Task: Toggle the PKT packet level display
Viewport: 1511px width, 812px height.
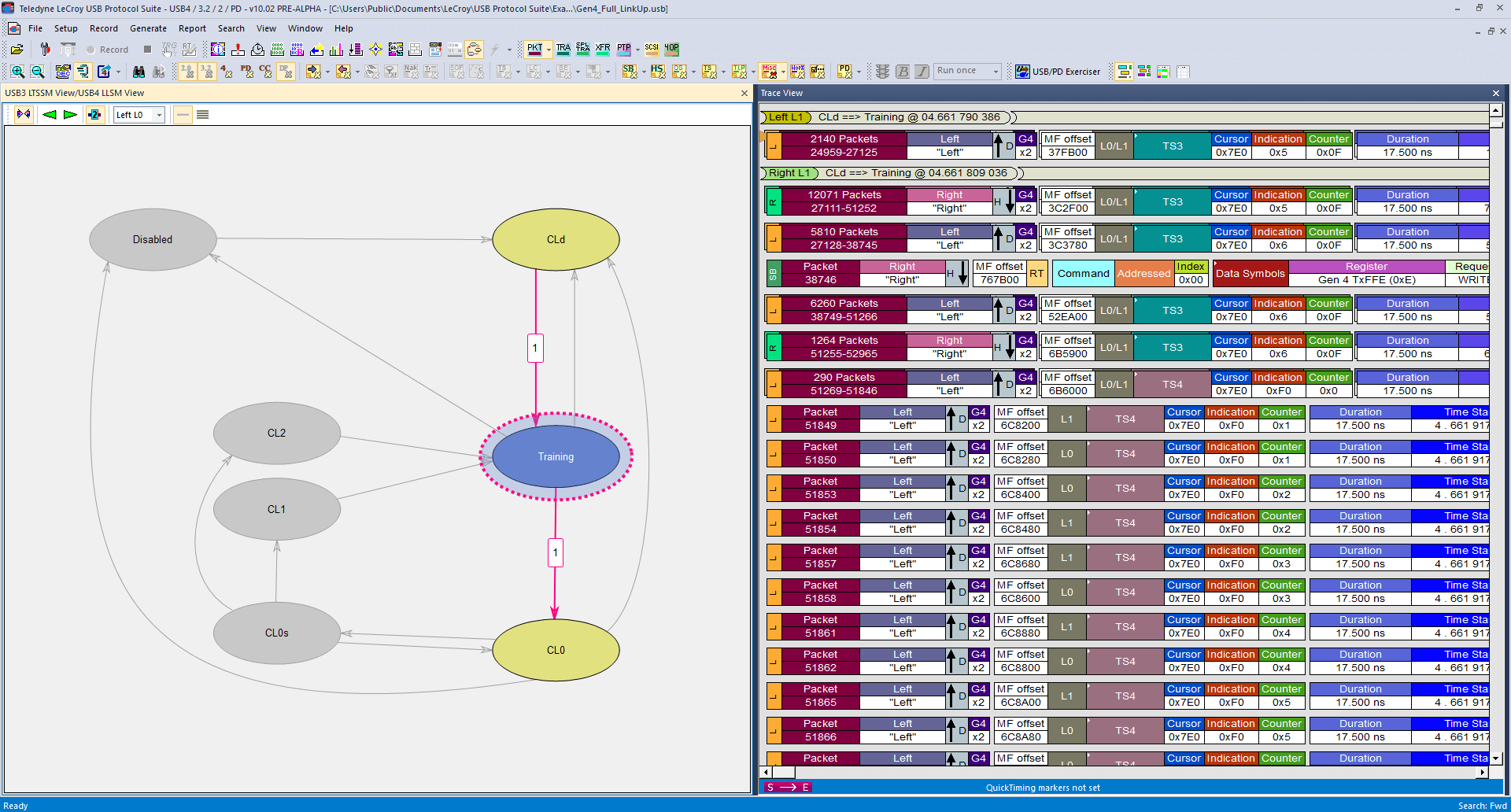Action: point(534,49)
